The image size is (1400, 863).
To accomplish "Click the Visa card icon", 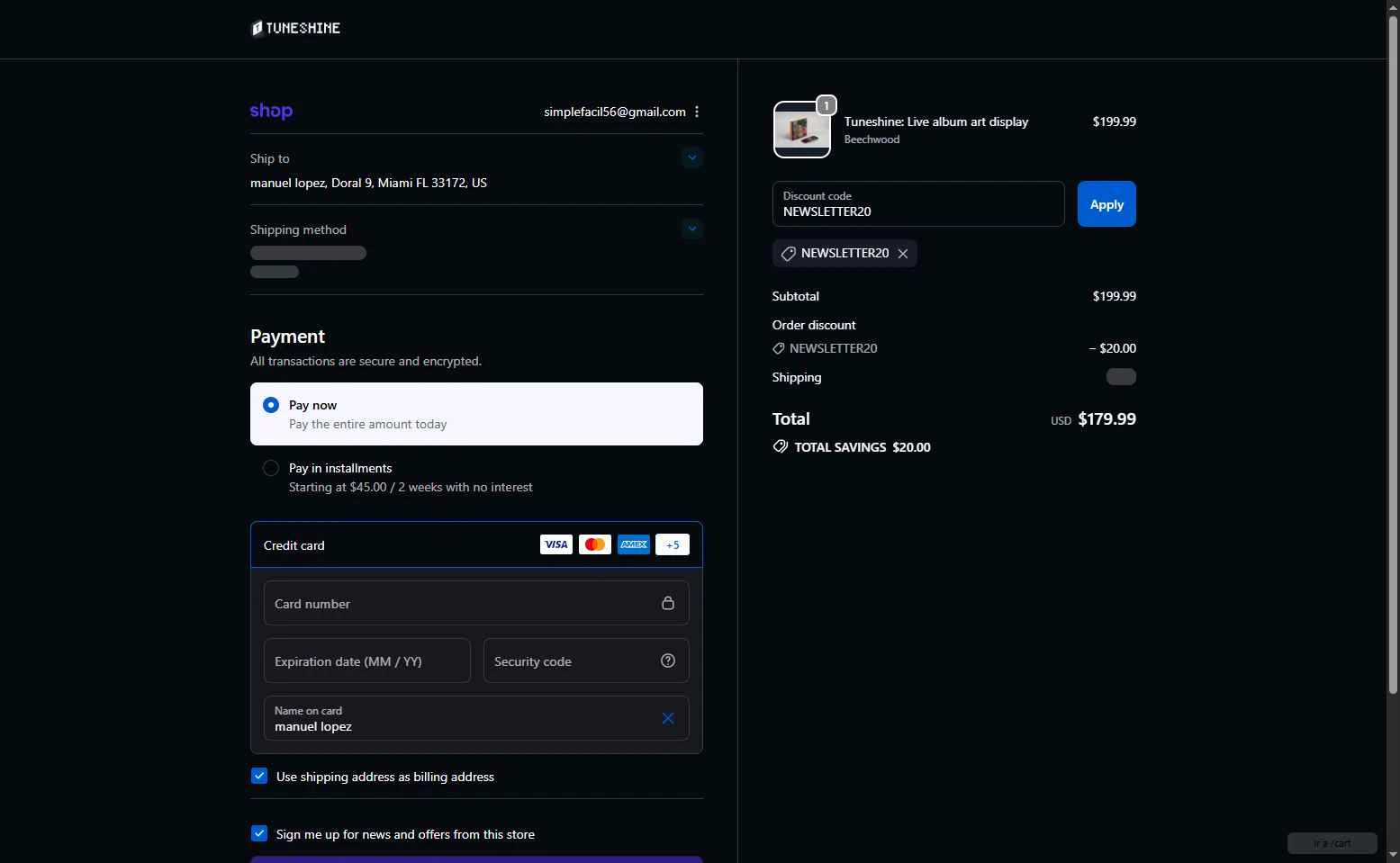I will click(x=556, y=544).
